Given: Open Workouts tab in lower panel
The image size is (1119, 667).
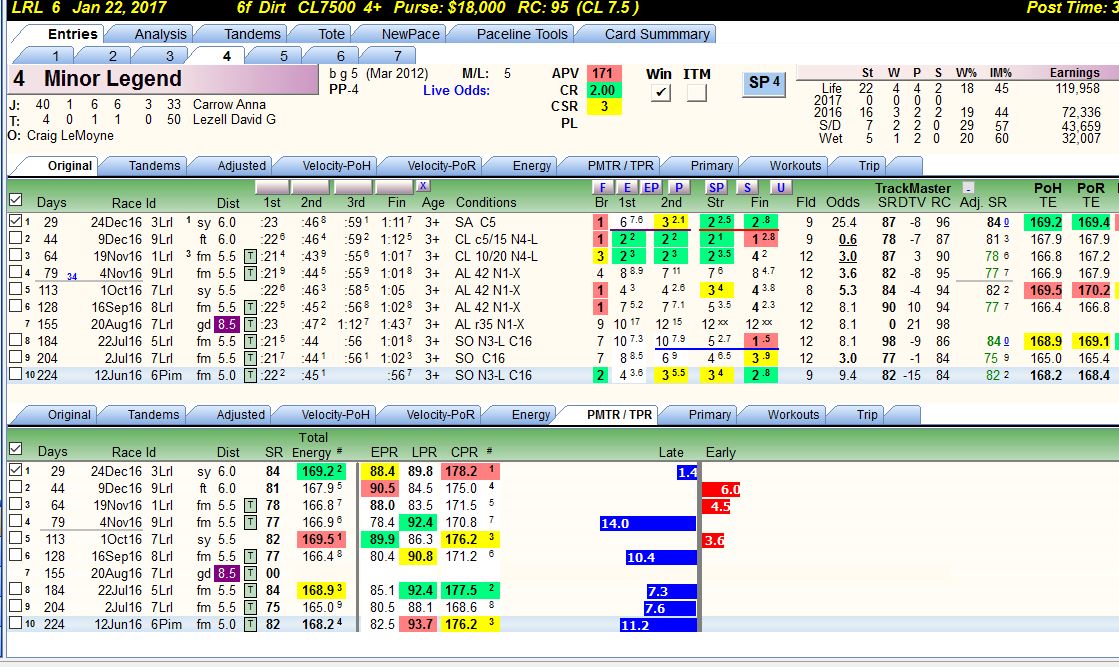Looking at the screenshot, I should pyautogui.click(x=793, y=414).
